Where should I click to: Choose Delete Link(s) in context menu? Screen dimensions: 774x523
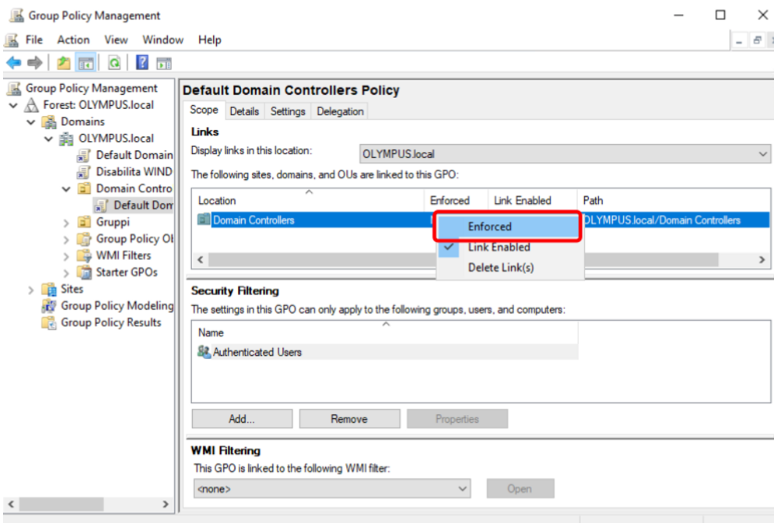500,267
